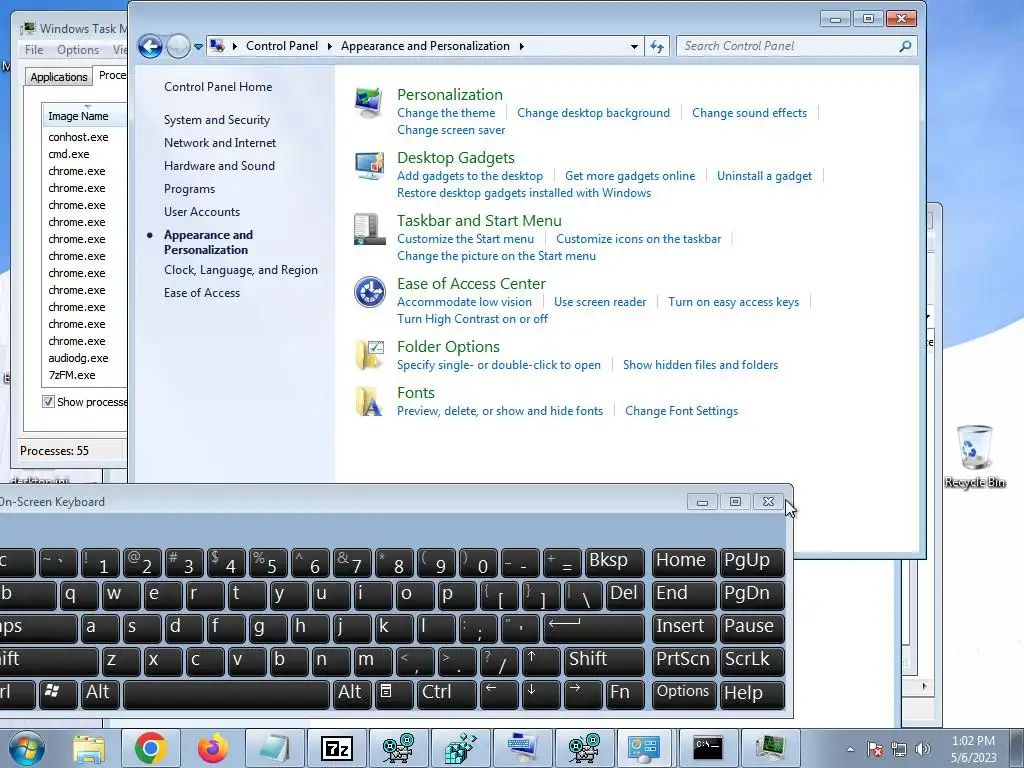This screenshot has height=768, width=1024.
Task: Click the Fonts folder icon
Action: coord(370,401)
